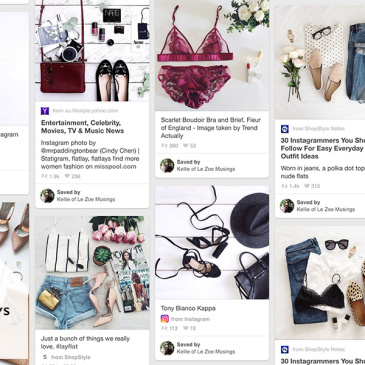Click Kellie avatar under Tony Bianco Kappa pin
Screen dimensions: 365x365
point(167,348)
